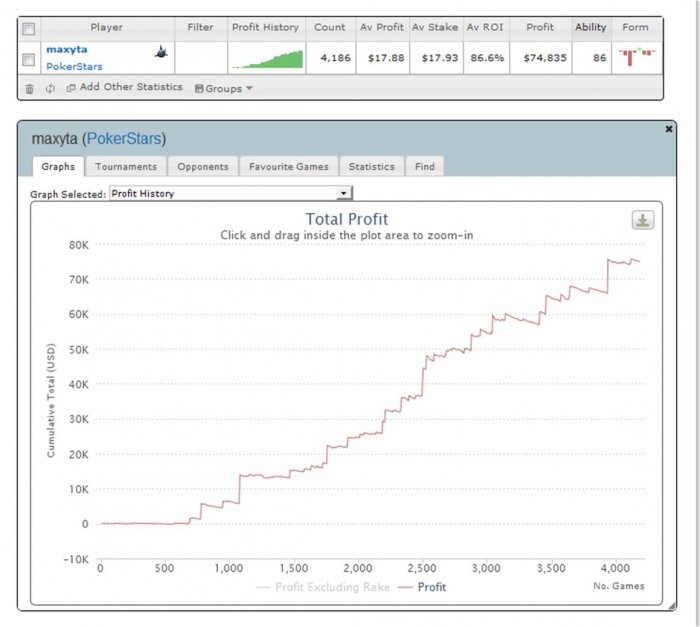Open the maxyta player link
Screen dimensions: 700x627
click(66, 49)
